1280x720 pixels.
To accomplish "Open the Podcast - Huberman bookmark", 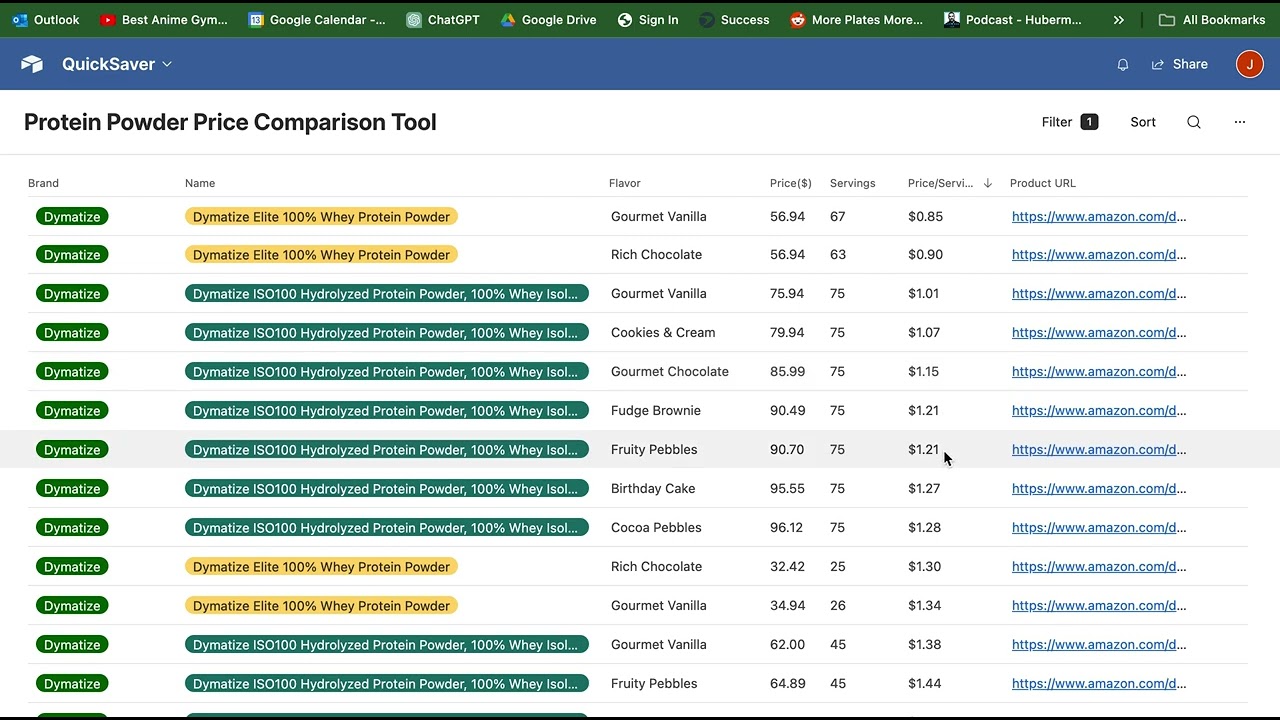I will pyautogui.click(x=1012, y=19).
